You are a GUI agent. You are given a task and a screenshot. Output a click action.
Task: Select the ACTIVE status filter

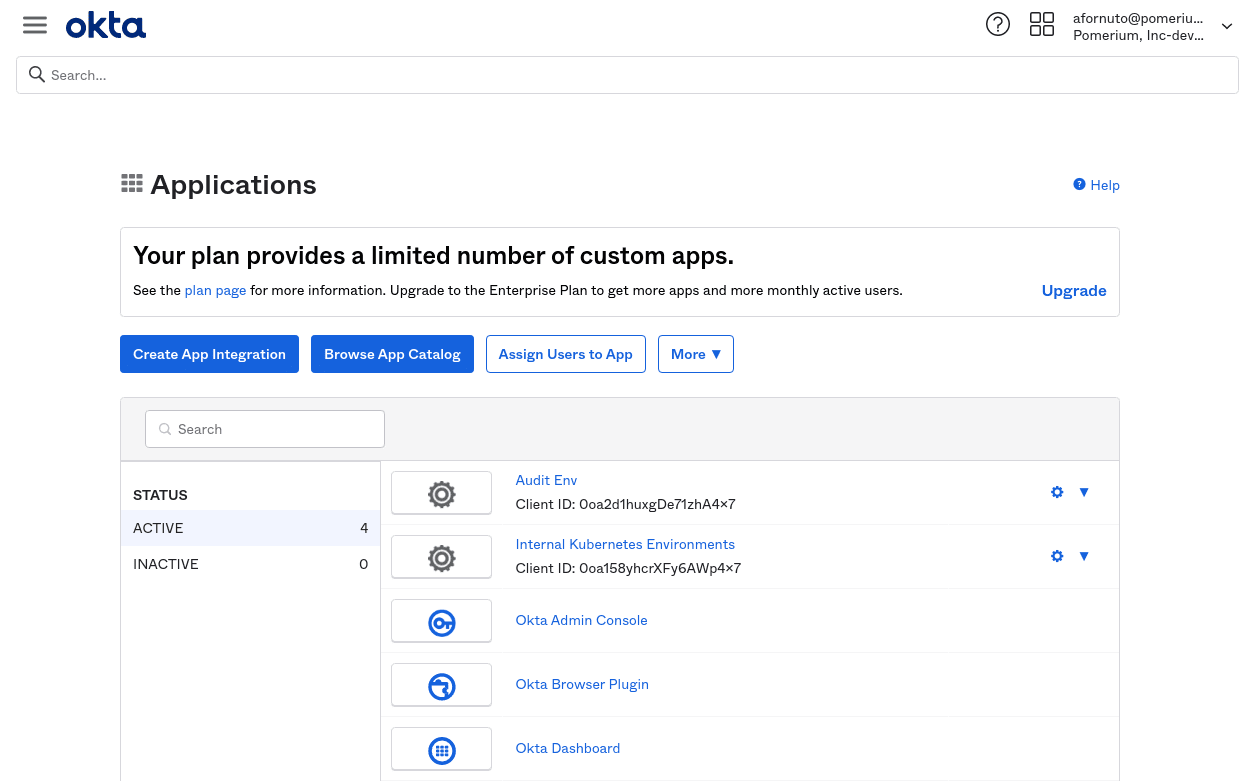[x=159, y=528]
